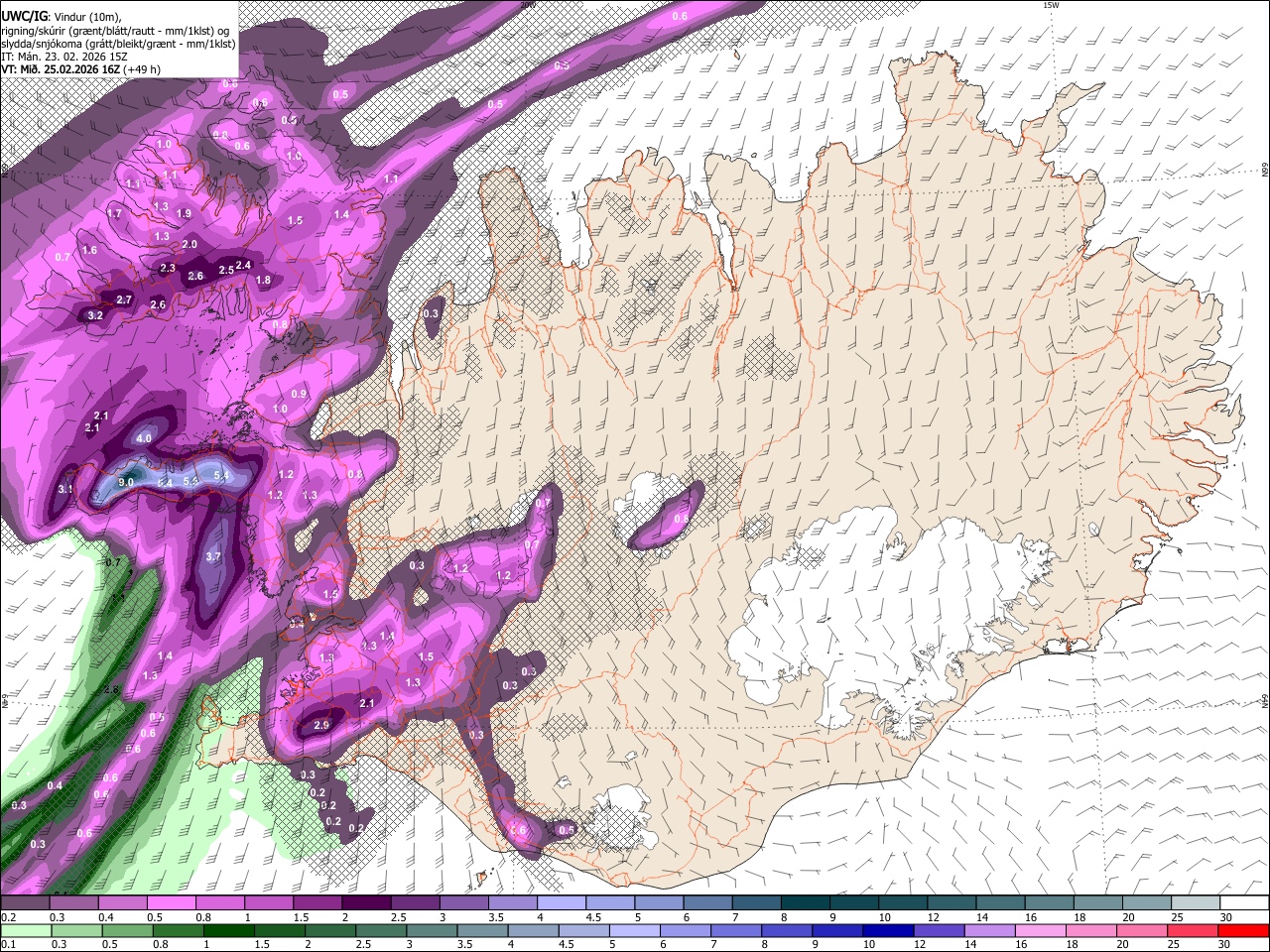This screenshot has width=1270, height=952.
Task: Select the 2.4 value label
Action: pos(243,265)
